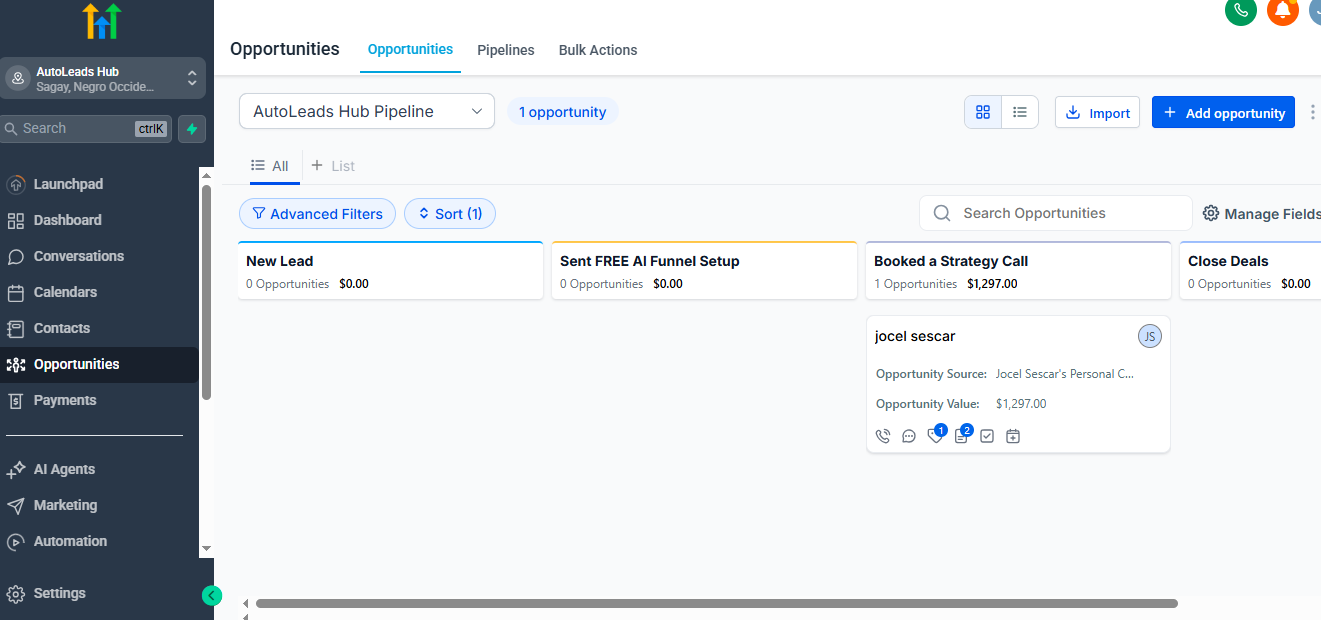Switch to grid view layout
The width and height of the screenshot is (1321, 620).
click(982, 112)
